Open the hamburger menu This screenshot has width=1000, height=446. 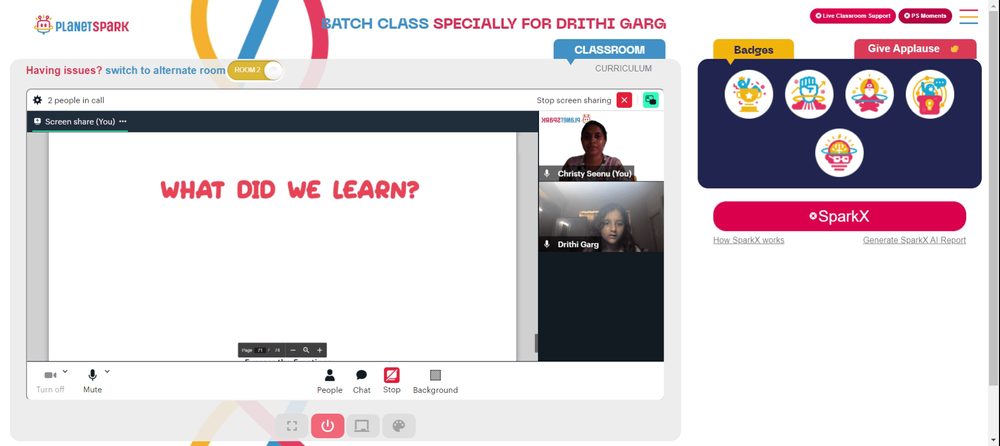tap(968, 17)
